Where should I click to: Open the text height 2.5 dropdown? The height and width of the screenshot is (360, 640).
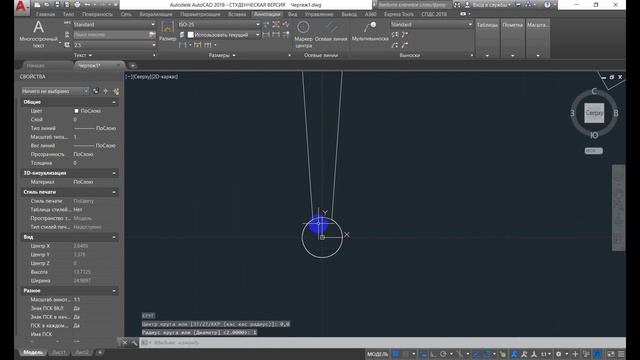(x=114, y=45)
